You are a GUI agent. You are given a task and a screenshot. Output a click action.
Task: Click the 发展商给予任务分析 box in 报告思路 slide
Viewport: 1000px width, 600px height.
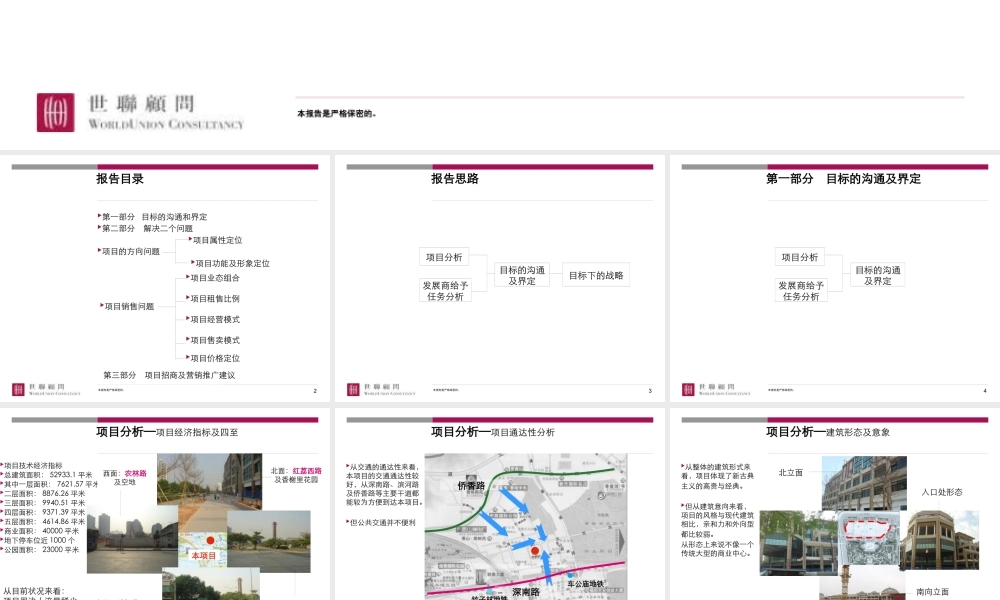(445, 290)
